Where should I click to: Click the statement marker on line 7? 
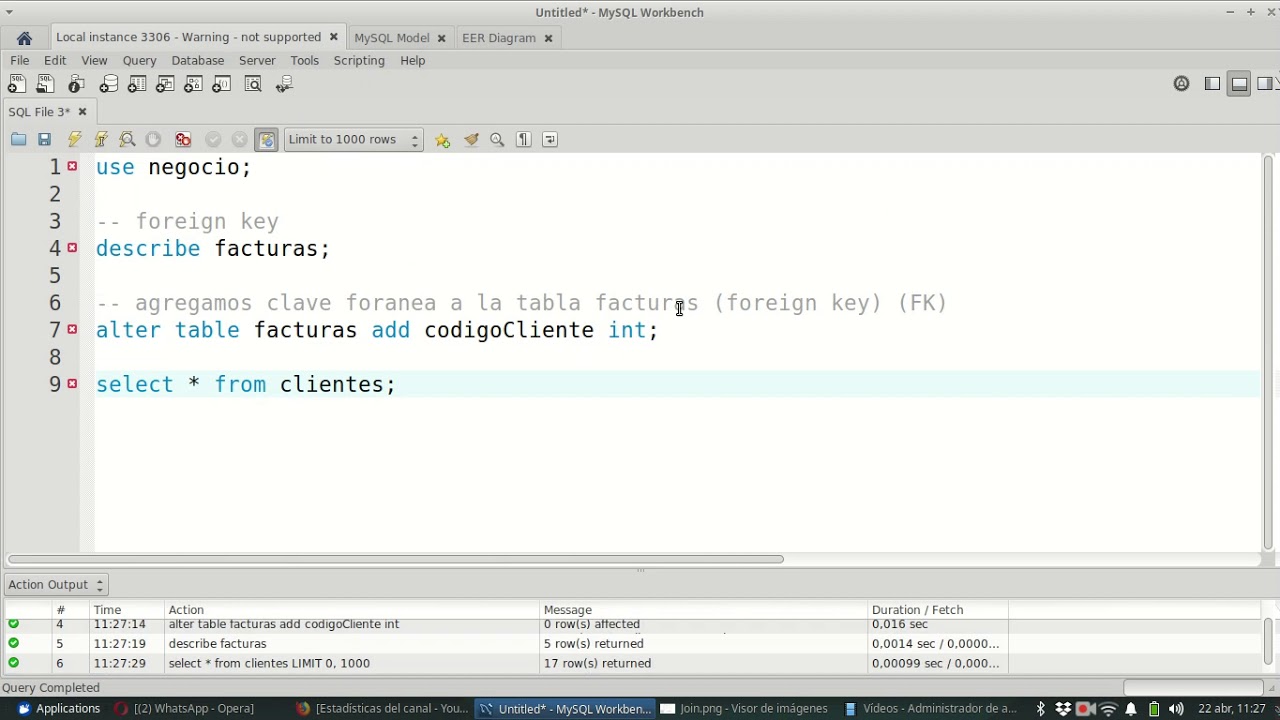click(72, 329)
